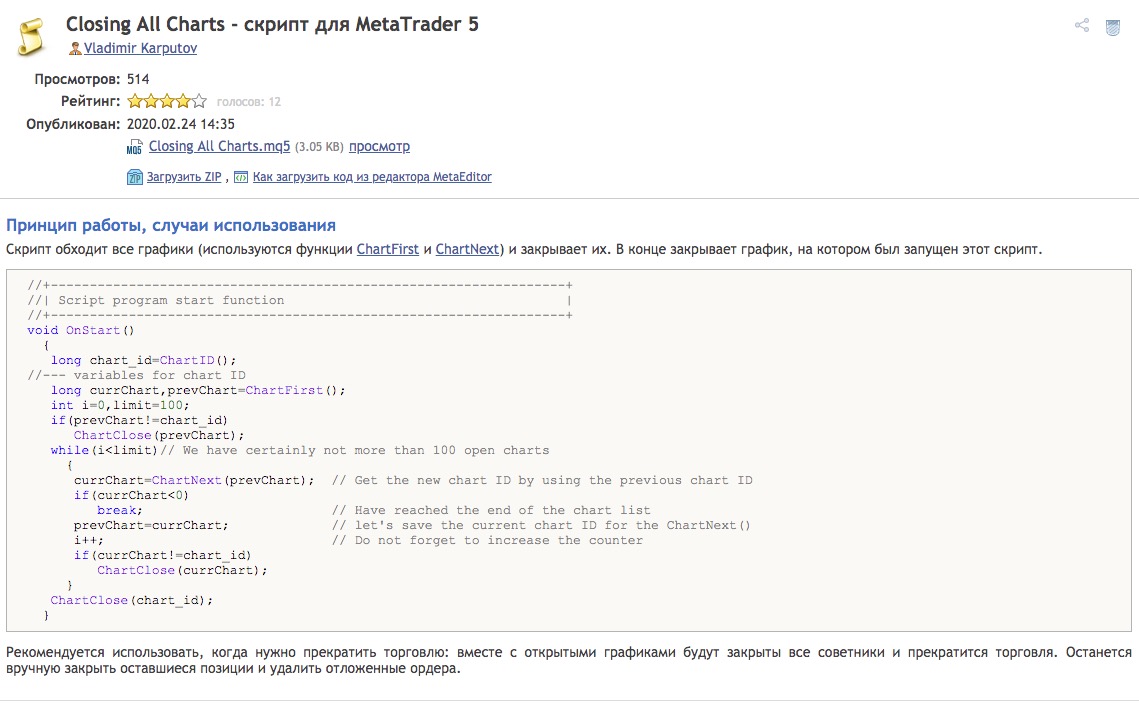Click void OnStart() code line
This screenshot has width=1139, height=706.
(81, 330)
